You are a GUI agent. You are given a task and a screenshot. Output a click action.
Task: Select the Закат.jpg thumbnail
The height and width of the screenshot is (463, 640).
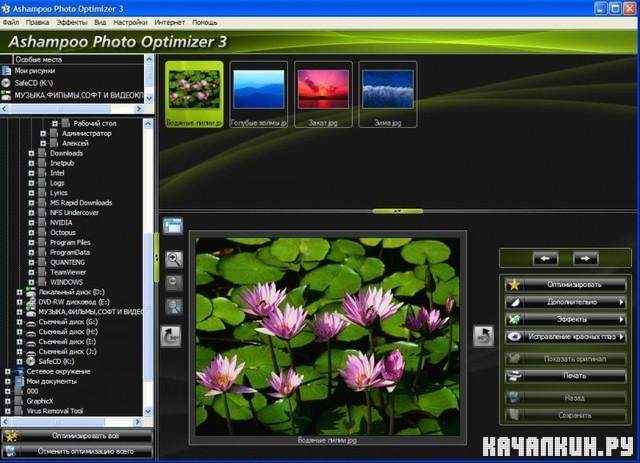[323, 94]
